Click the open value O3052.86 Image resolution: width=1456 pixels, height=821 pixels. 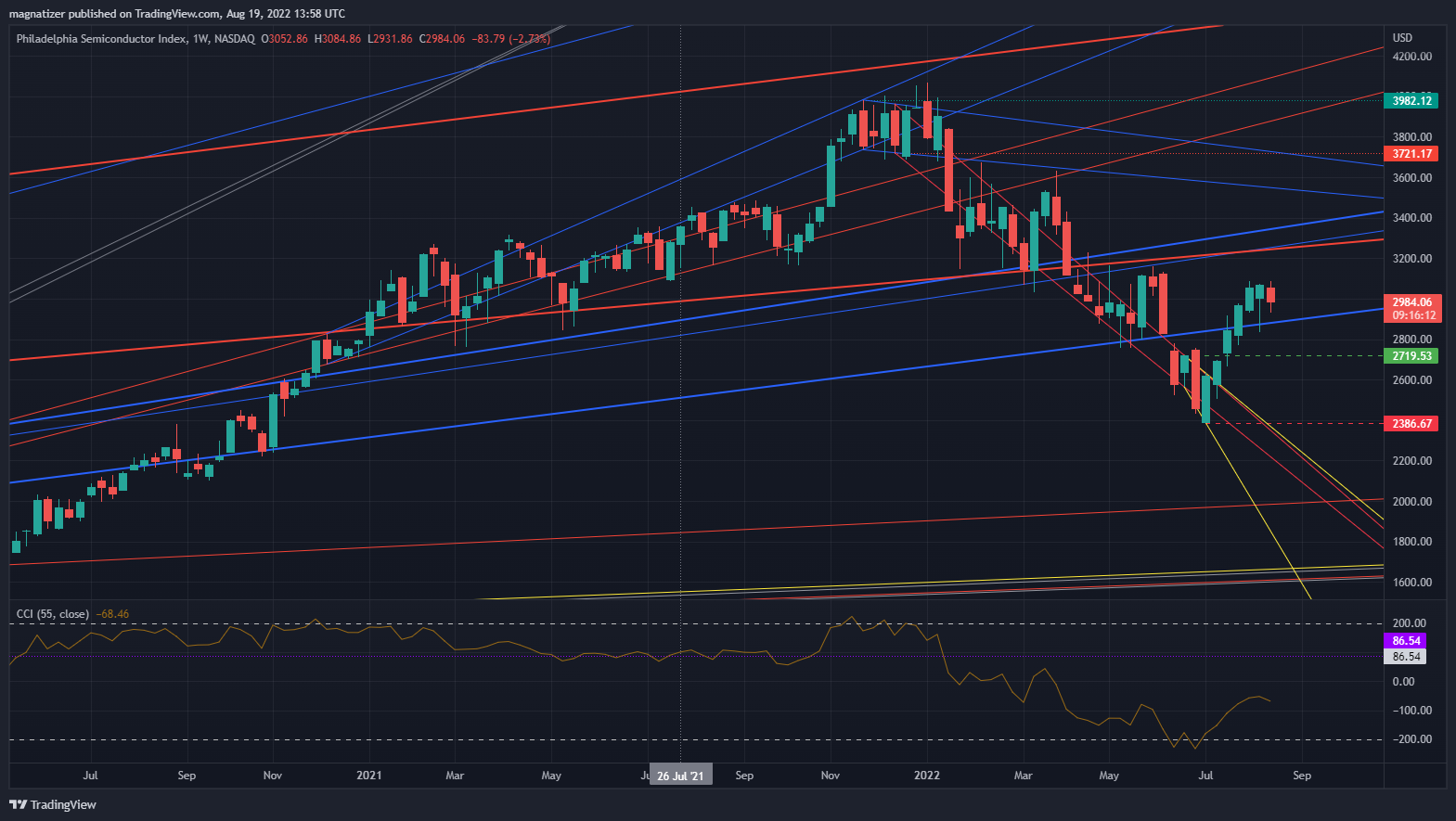284,39
